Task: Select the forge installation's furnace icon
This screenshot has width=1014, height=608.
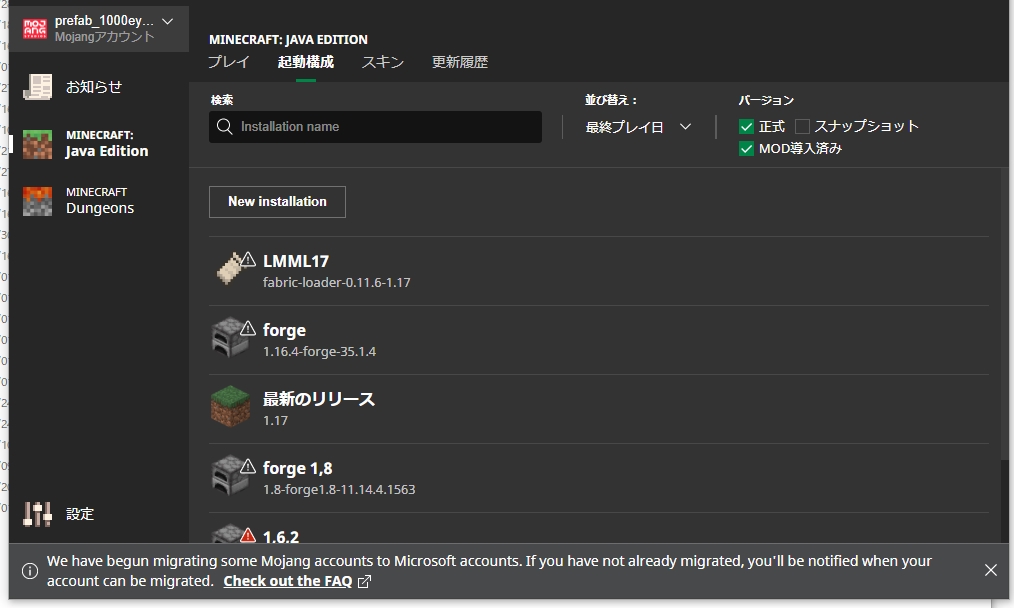Action: (231, 339)
